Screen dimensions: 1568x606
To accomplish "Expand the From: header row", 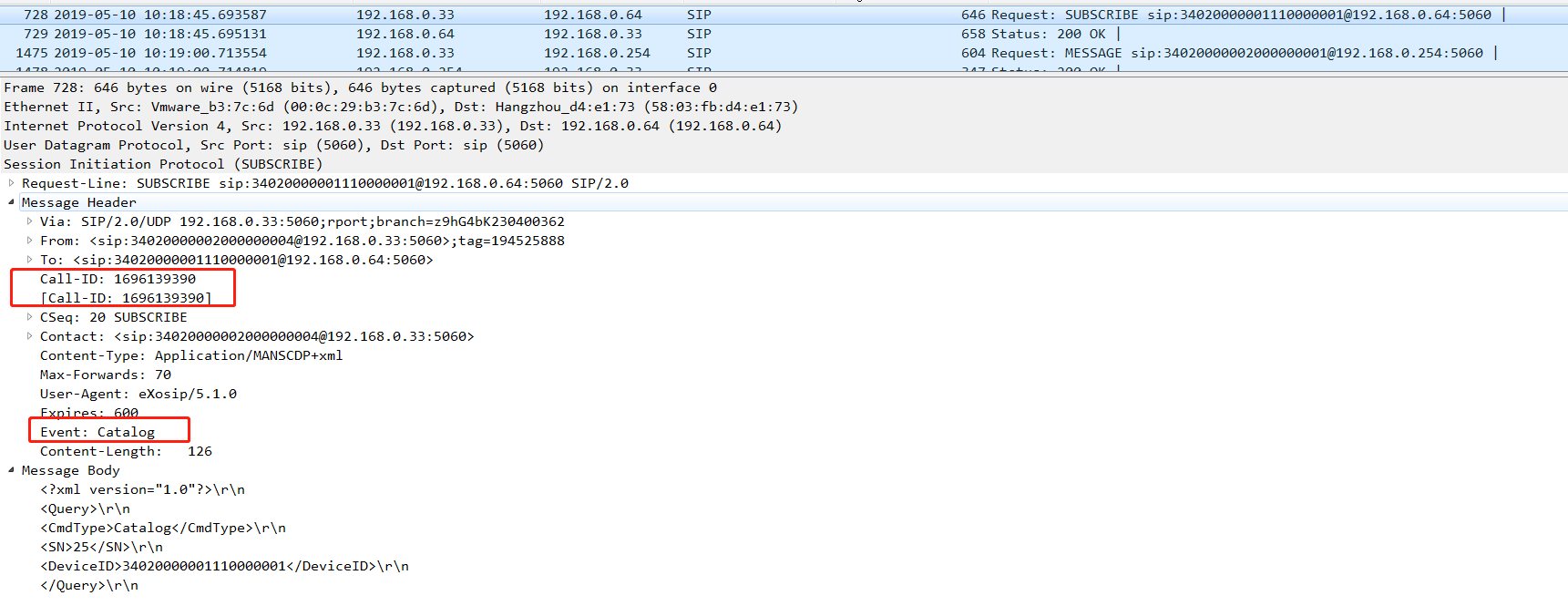I will [x=29, y=241].
